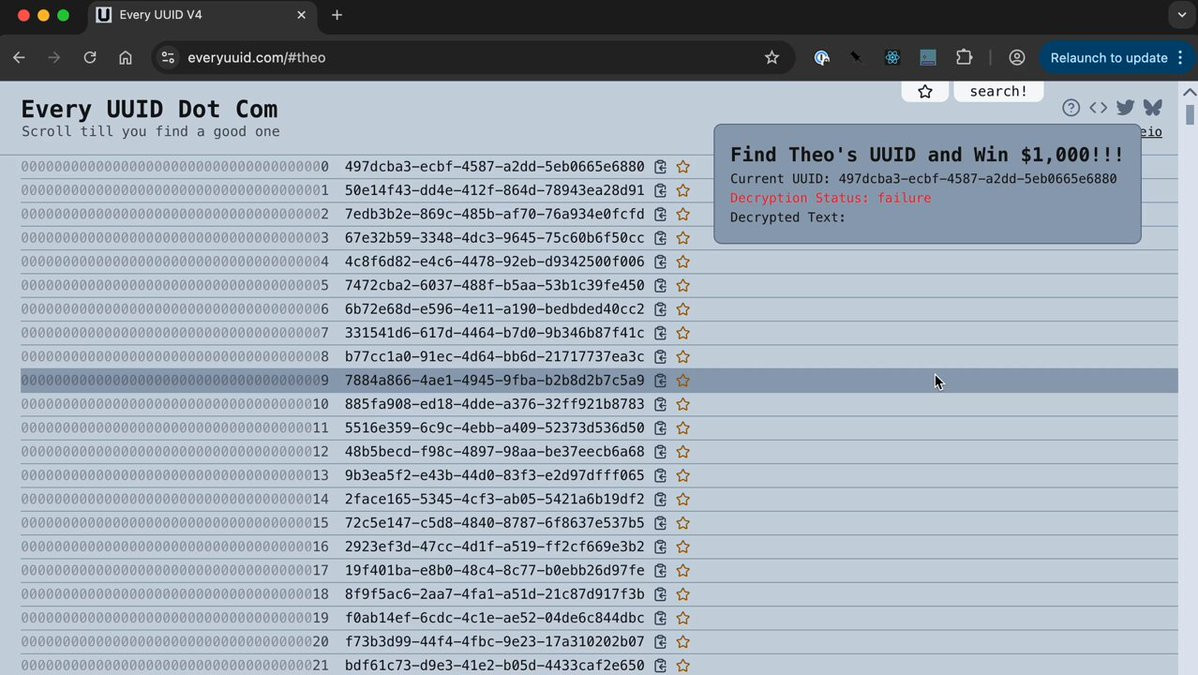This screenshot has height=675, width=1198.
Task: Show favorites with the header star button
Action: click(925, 91)
